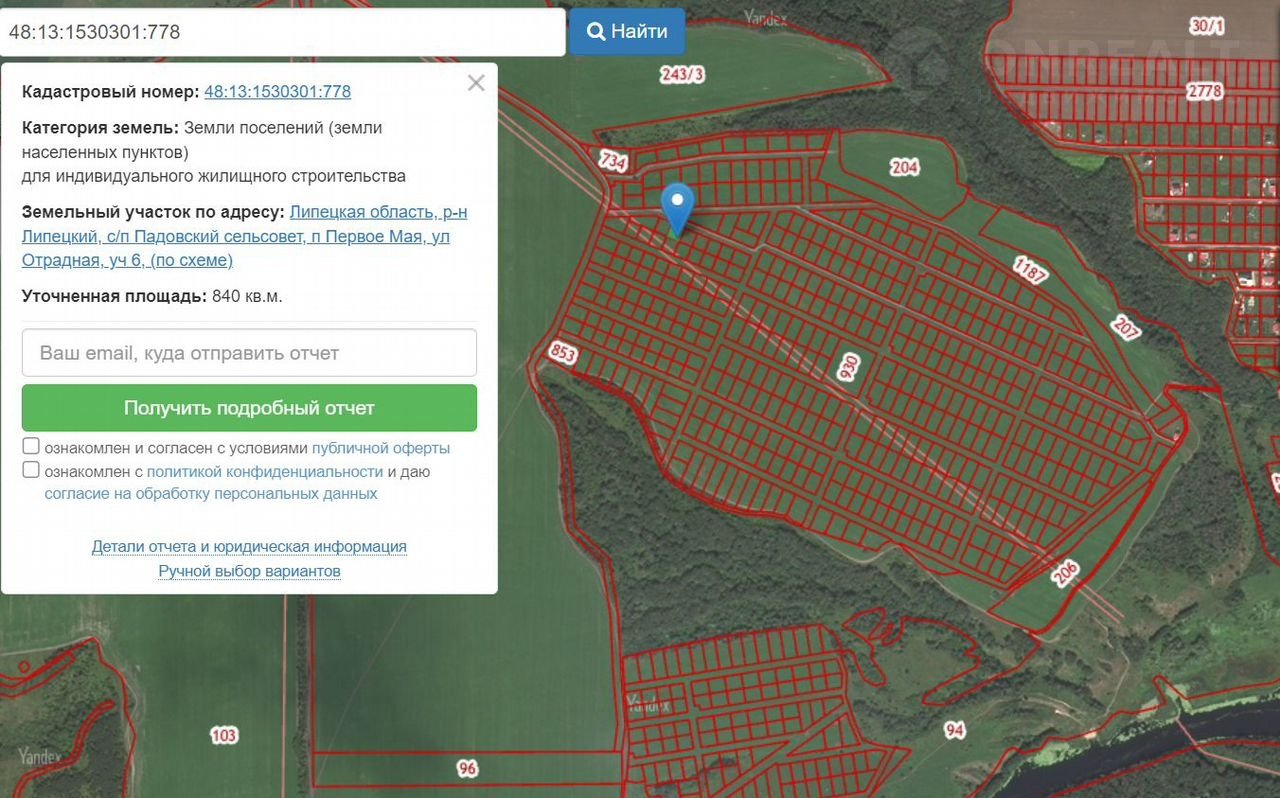Select parcel label 204 on map
The height and width of the screenshot is (798, 1280).
(x=904, y=167)
